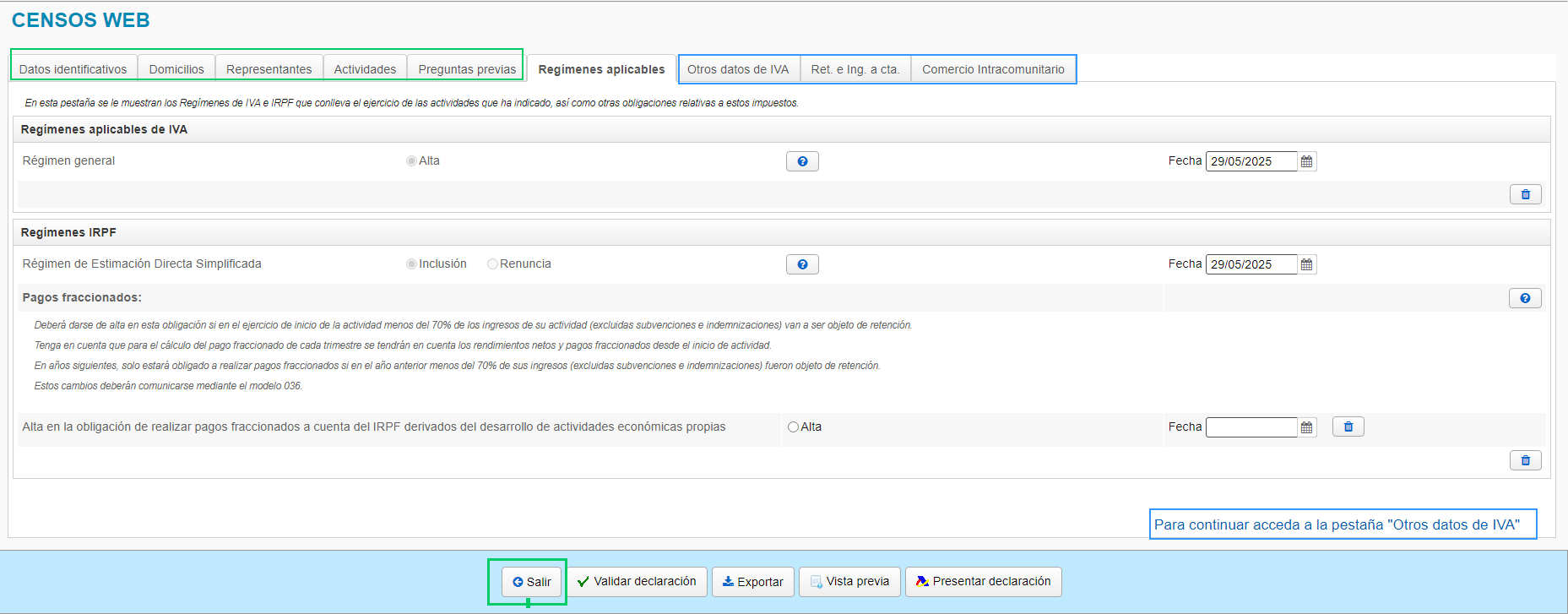The width and height of the screenshot is (1568, 614).
Task: Click trash icon in IVA regimes section
Action: pos(1525,194)
